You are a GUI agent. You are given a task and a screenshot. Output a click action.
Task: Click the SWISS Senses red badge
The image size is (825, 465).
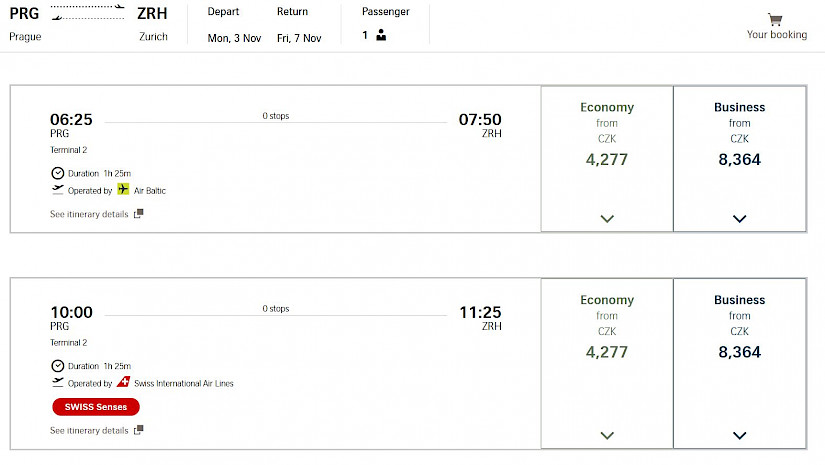click(x=96, y=407)
